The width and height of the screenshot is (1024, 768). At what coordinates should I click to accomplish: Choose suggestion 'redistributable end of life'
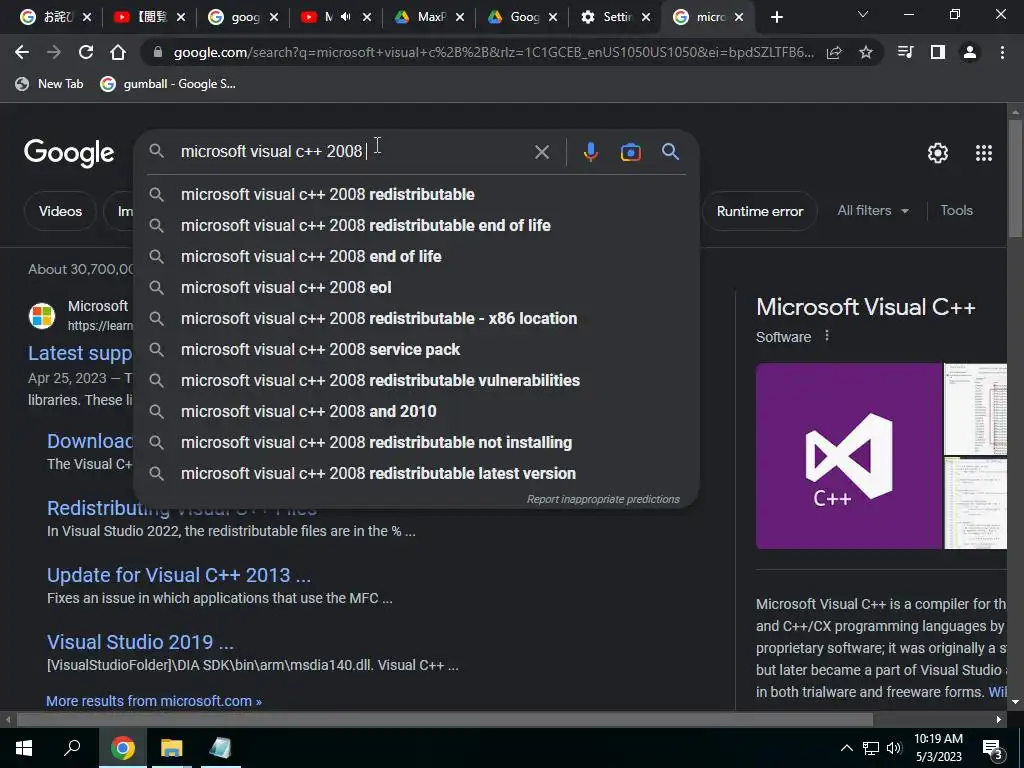click(417, 225)
